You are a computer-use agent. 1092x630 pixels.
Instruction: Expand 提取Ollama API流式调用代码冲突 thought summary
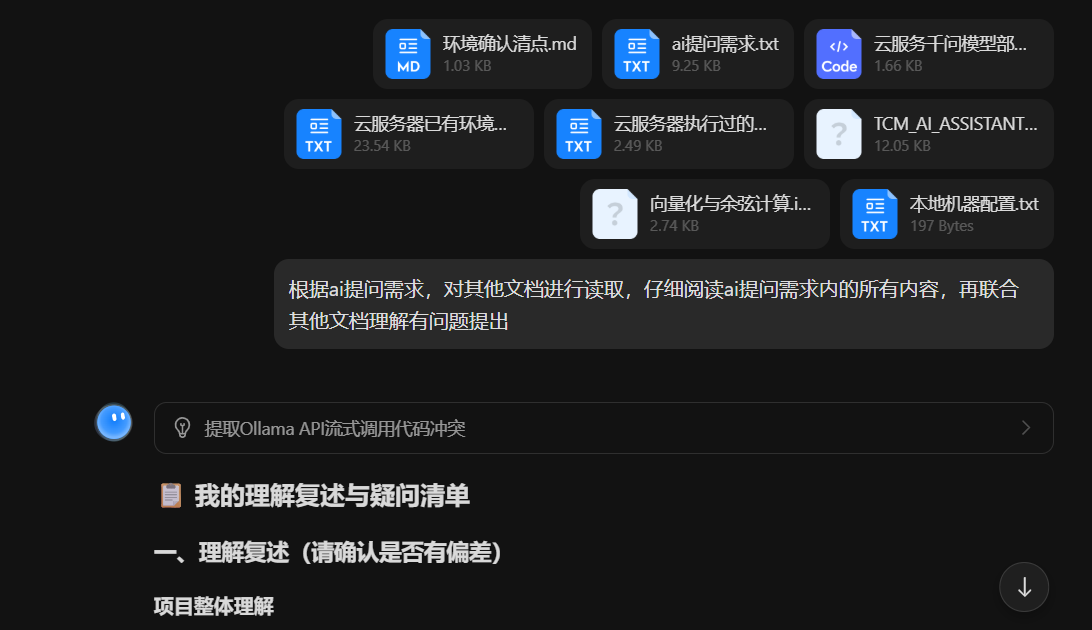coord(603,428)
